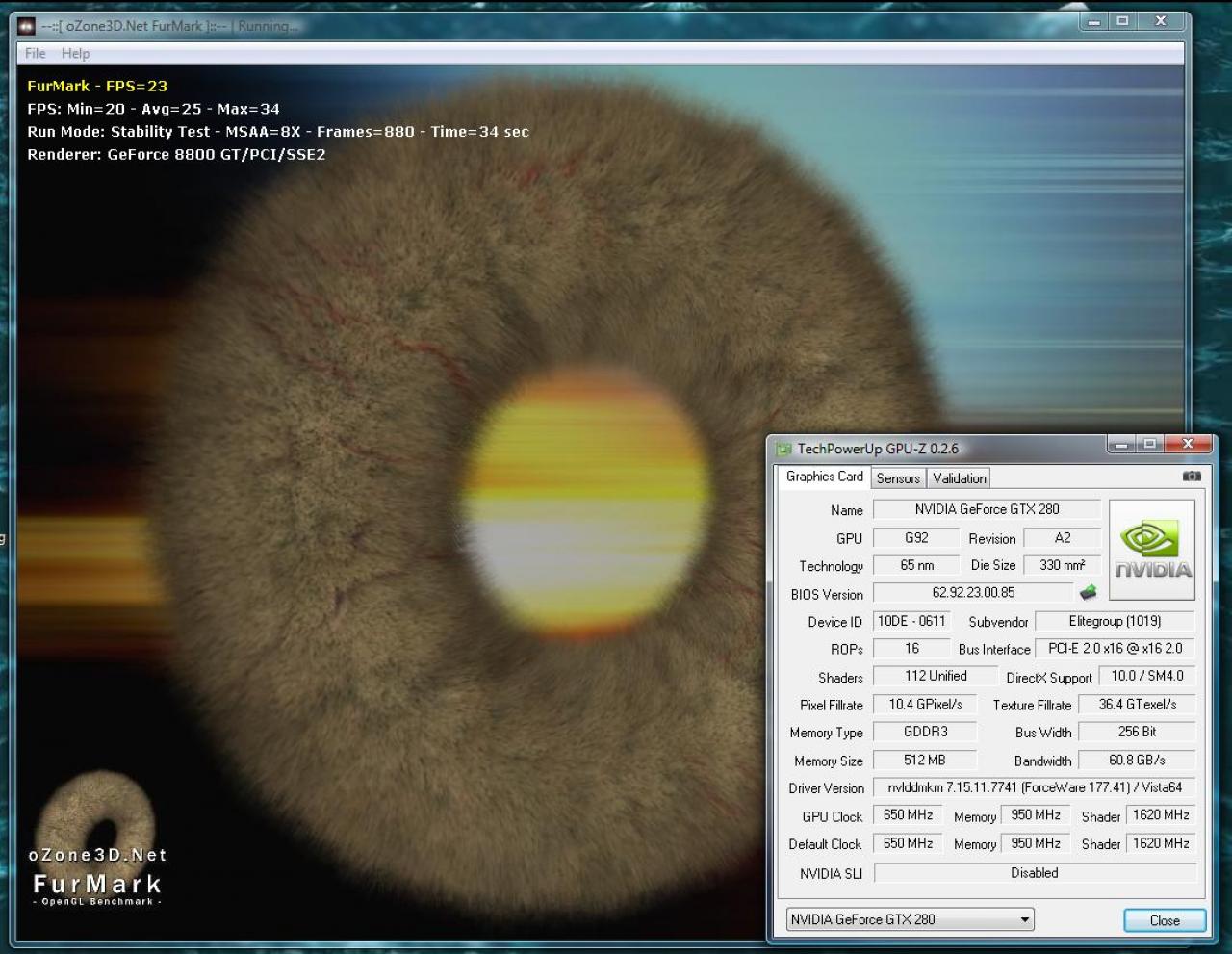Select the BIOS Version value 62.92.23.00.85
The width and height of the screenshot is (1232, 954).
(973, 593)
